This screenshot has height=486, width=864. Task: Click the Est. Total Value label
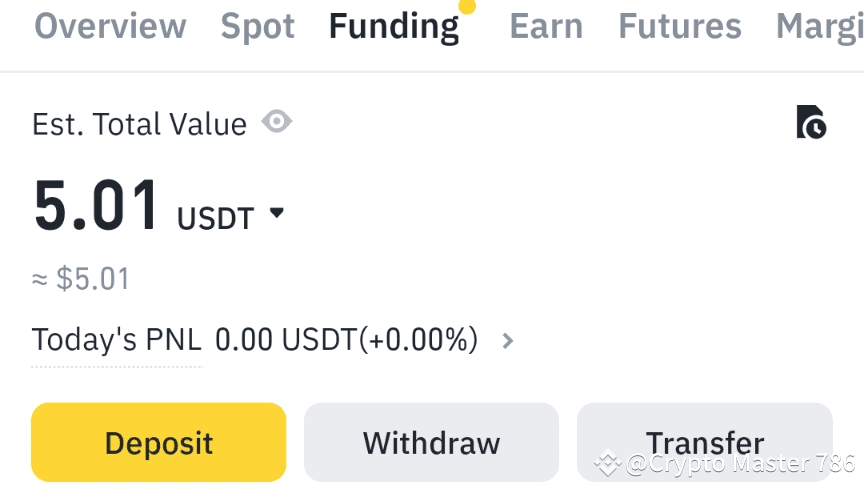[139, 124]
